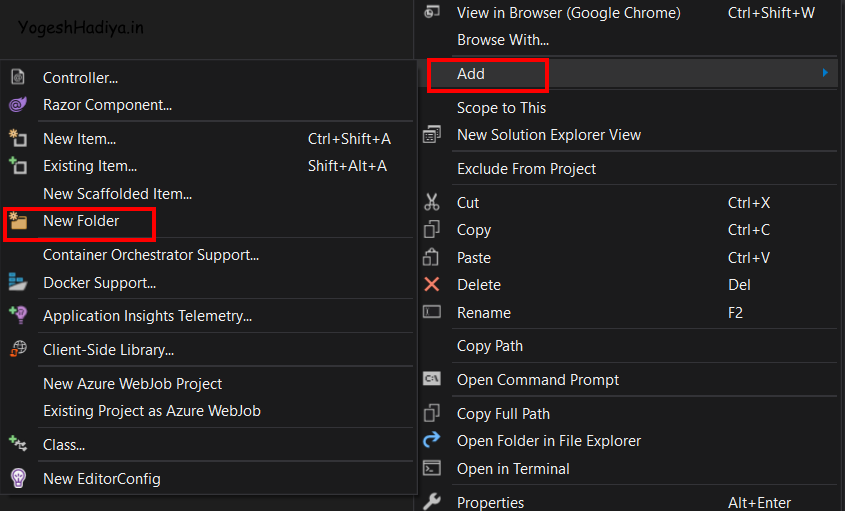Choose Container Orchestrator Support entry

tap(151, 255)
